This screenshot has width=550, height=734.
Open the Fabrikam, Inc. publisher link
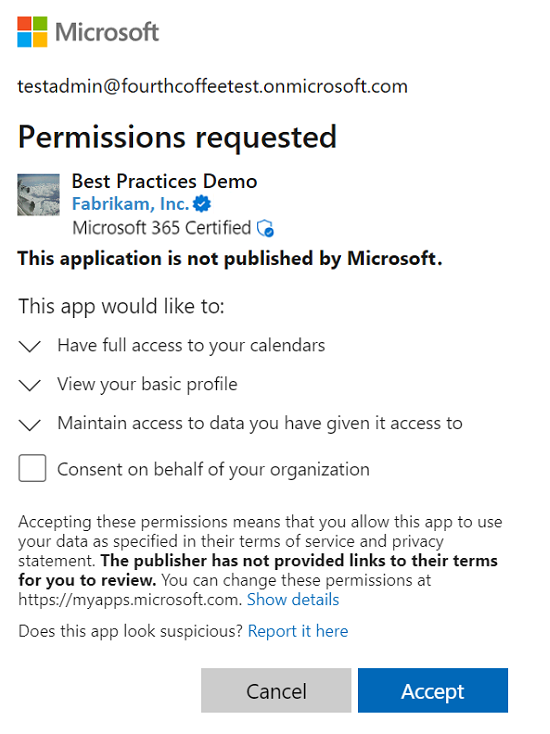tap(131, 204)
